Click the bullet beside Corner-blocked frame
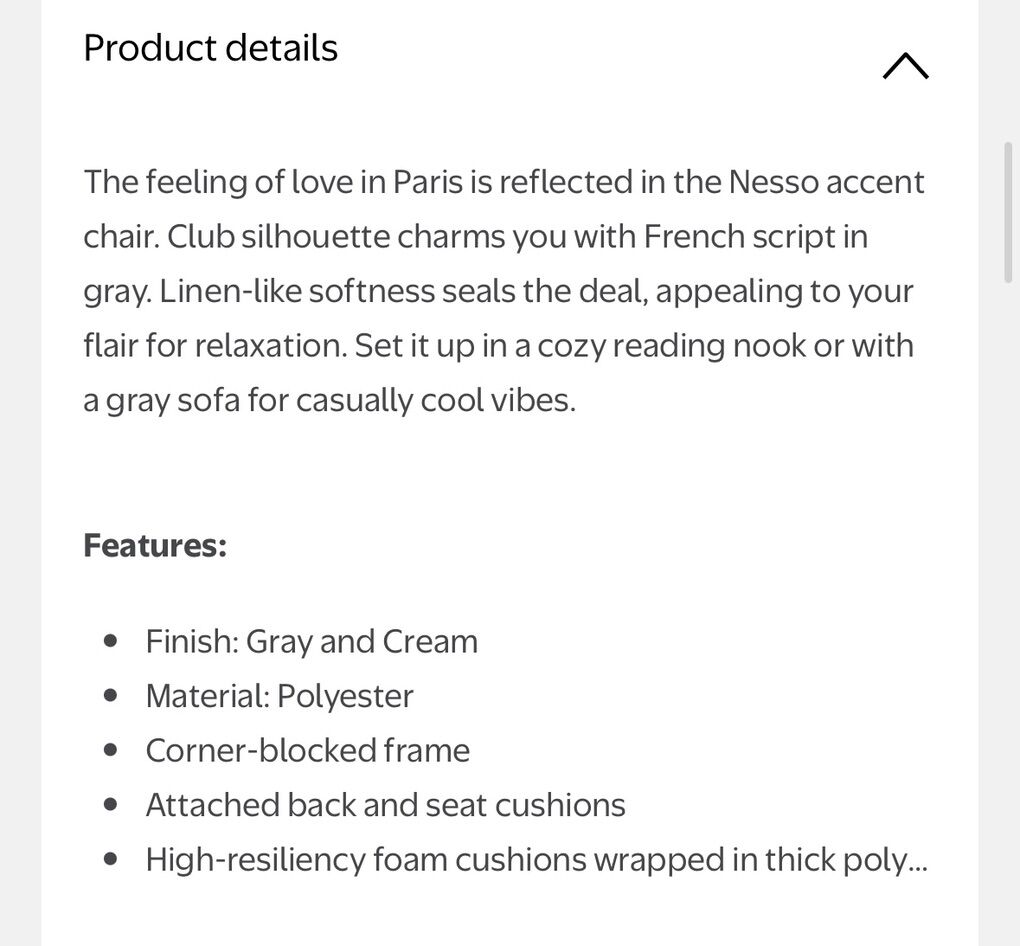Image resolution: width=1020 pixels, height=946 pixels. click(110, 750)
